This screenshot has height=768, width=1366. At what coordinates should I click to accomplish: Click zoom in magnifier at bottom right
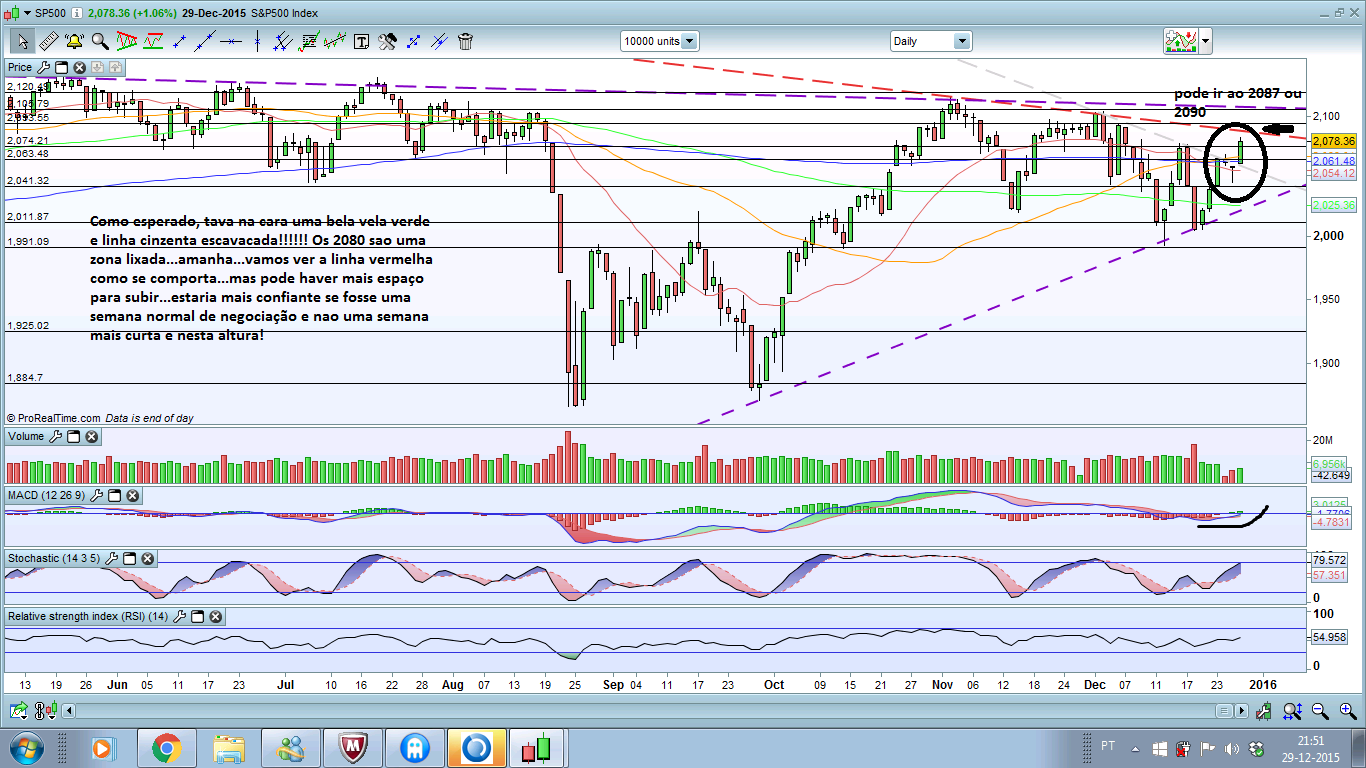[x=1348, y=711]
